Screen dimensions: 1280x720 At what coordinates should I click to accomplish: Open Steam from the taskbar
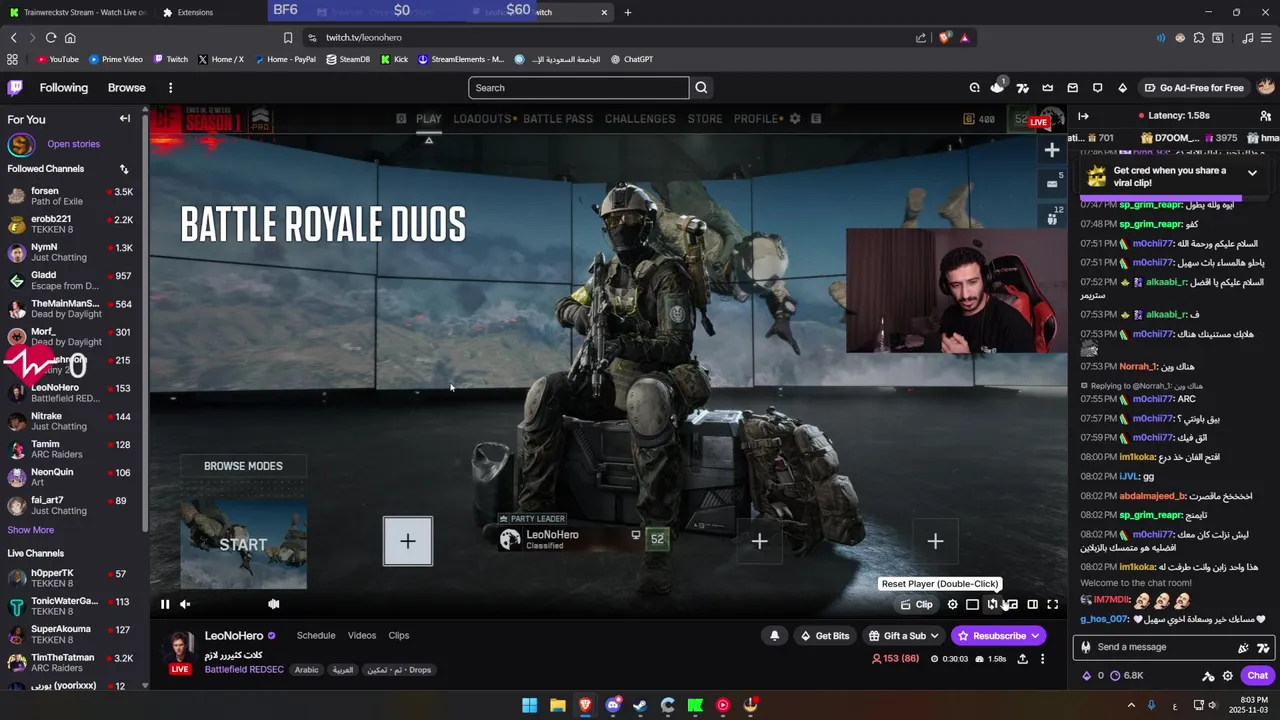tap(640, 705)
